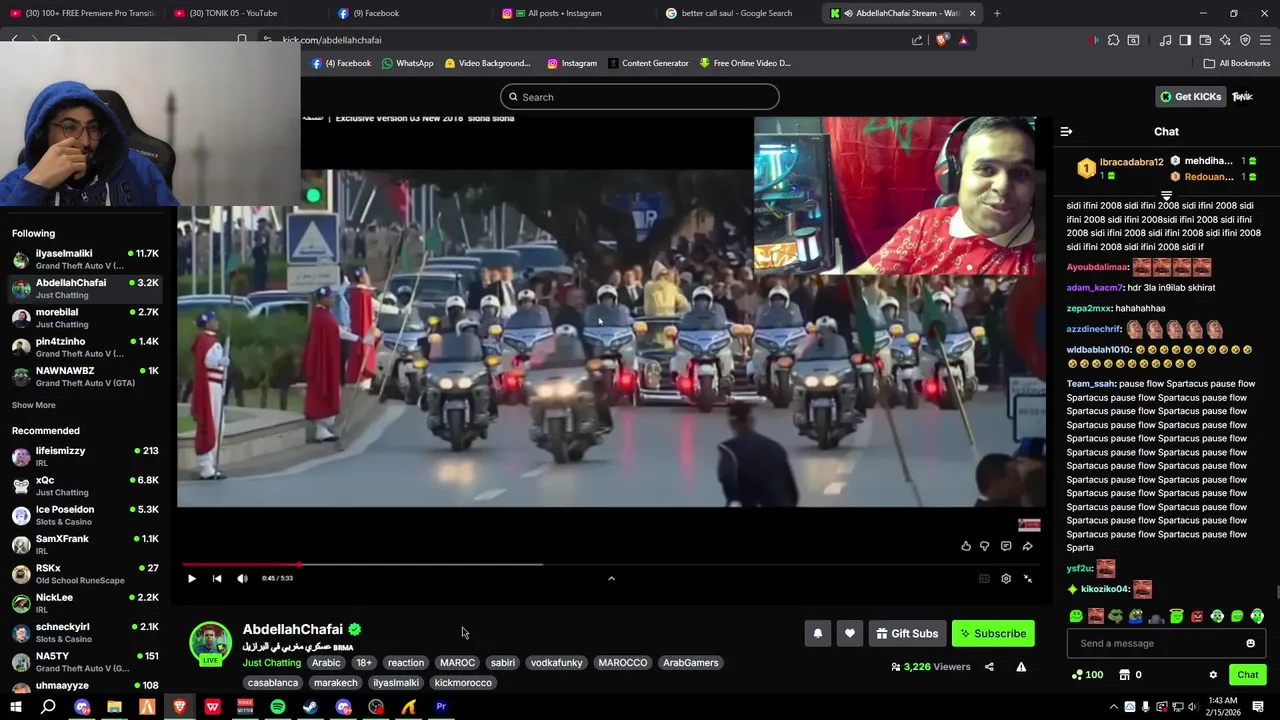Open the All Bookmarks folder
Viewport: 1280px width, 720px height.
(x=1236, y=63)
